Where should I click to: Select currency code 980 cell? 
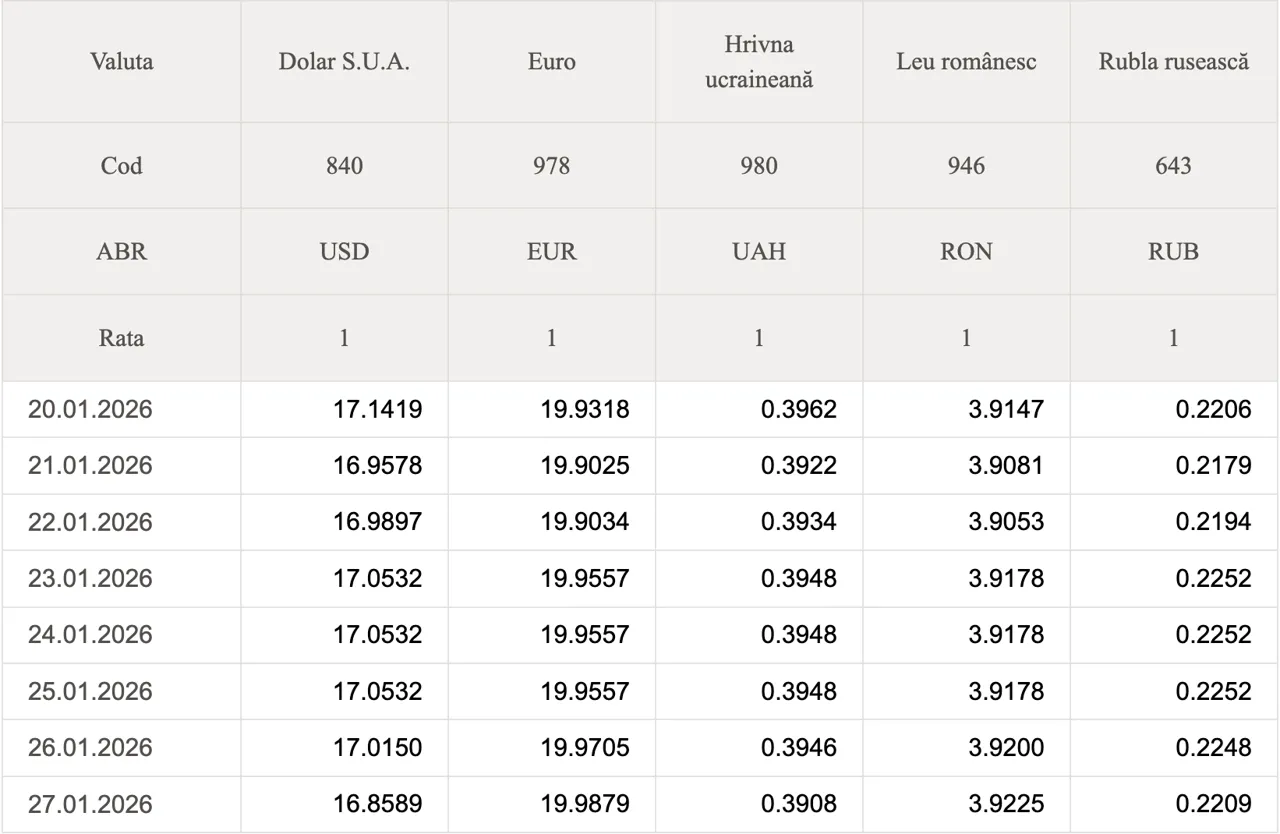pyautogui.click(x=759, y=166)
